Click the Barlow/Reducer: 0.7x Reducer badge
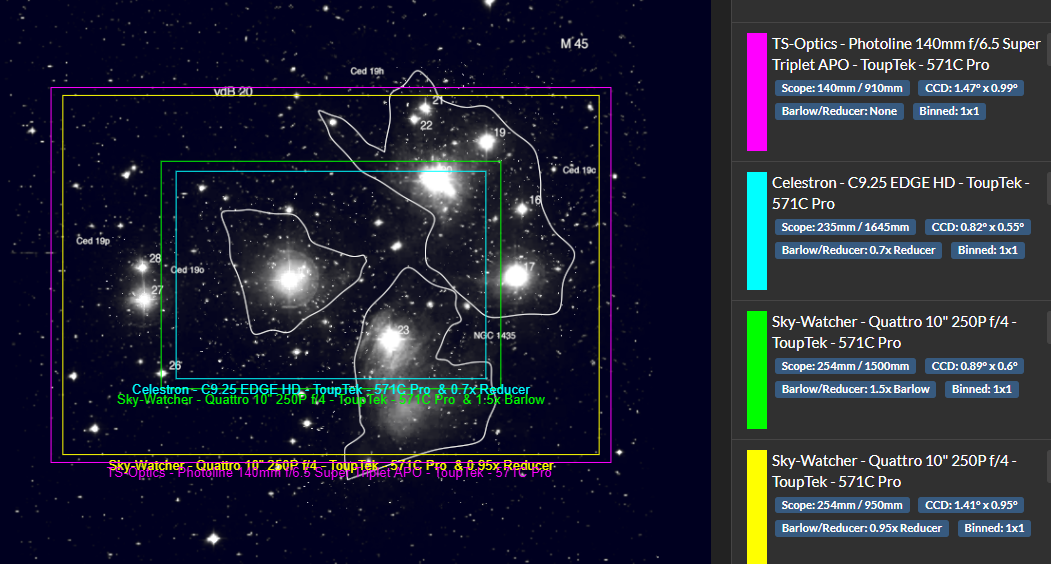Screen dimensions: 1051x564 858,250
